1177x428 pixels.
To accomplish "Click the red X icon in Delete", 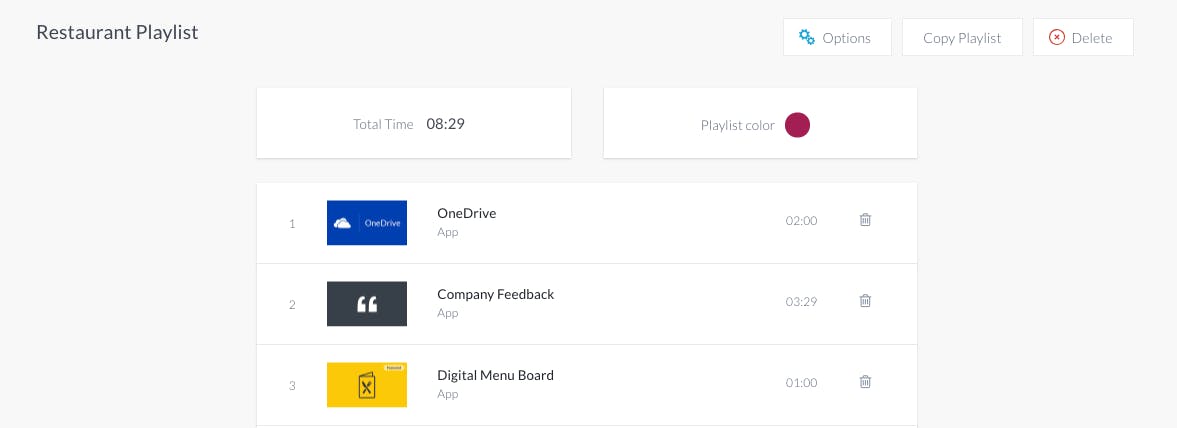I will (1057, 38).
